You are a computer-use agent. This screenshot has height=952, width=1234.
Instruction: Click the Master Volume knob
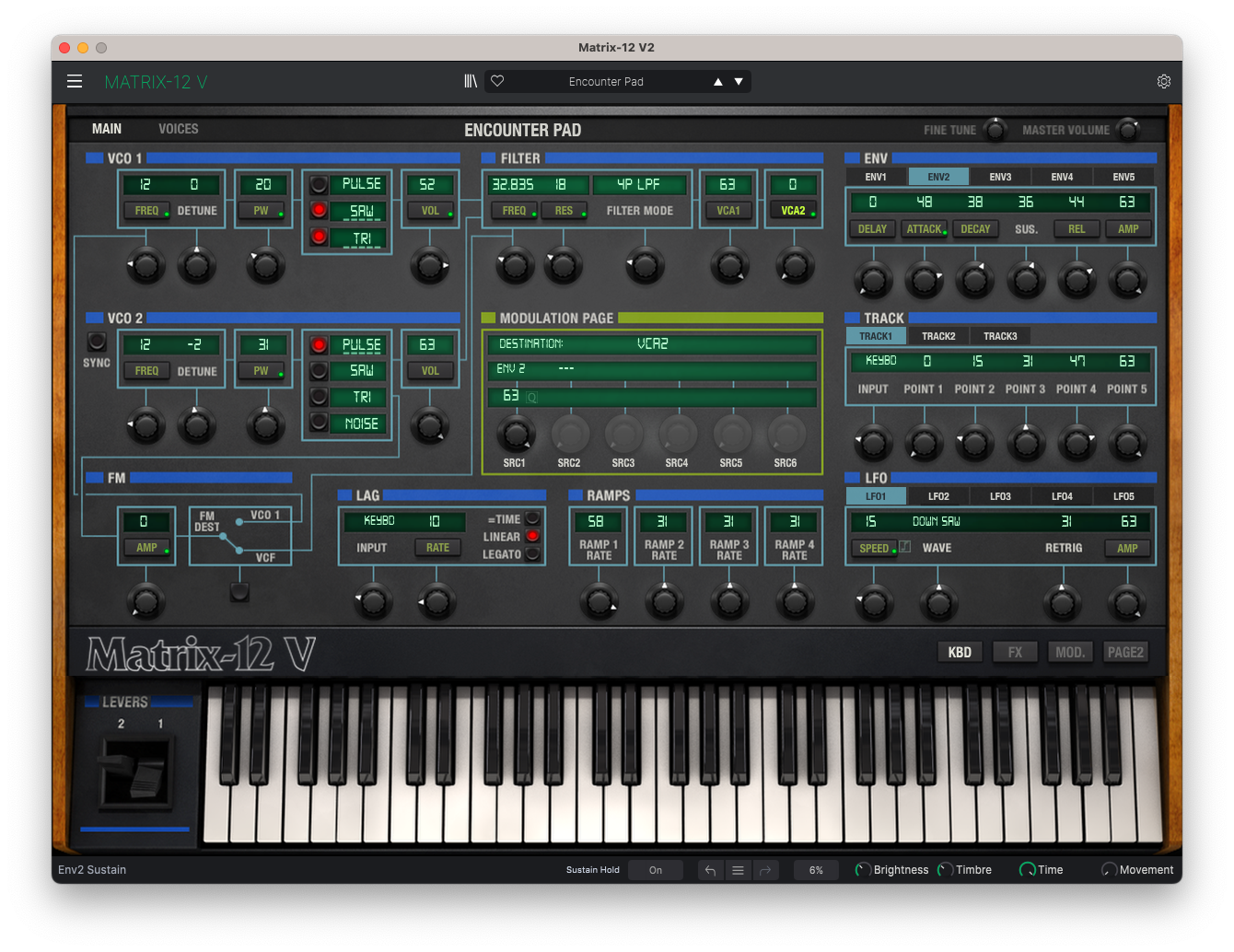(x=1127, y=130)
